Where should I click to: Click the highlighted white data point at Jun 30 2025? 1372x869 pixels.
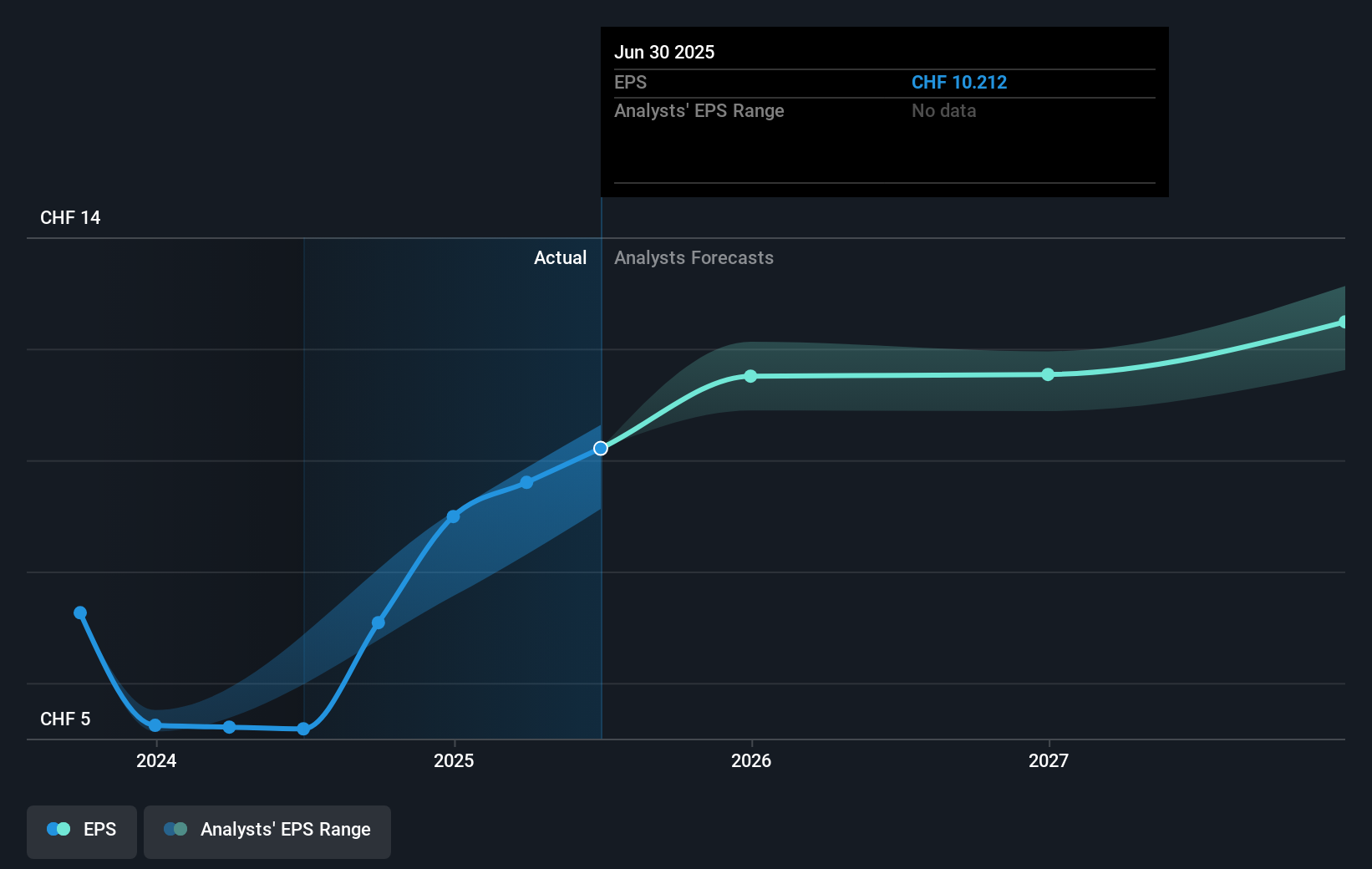(600, 448)
